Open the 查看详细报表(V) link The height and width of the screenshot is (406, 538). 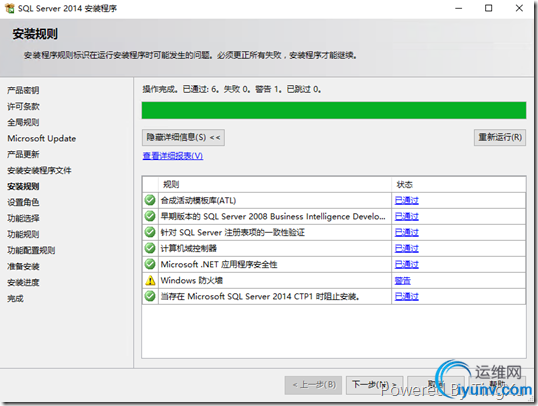click(x=173, y=156)
